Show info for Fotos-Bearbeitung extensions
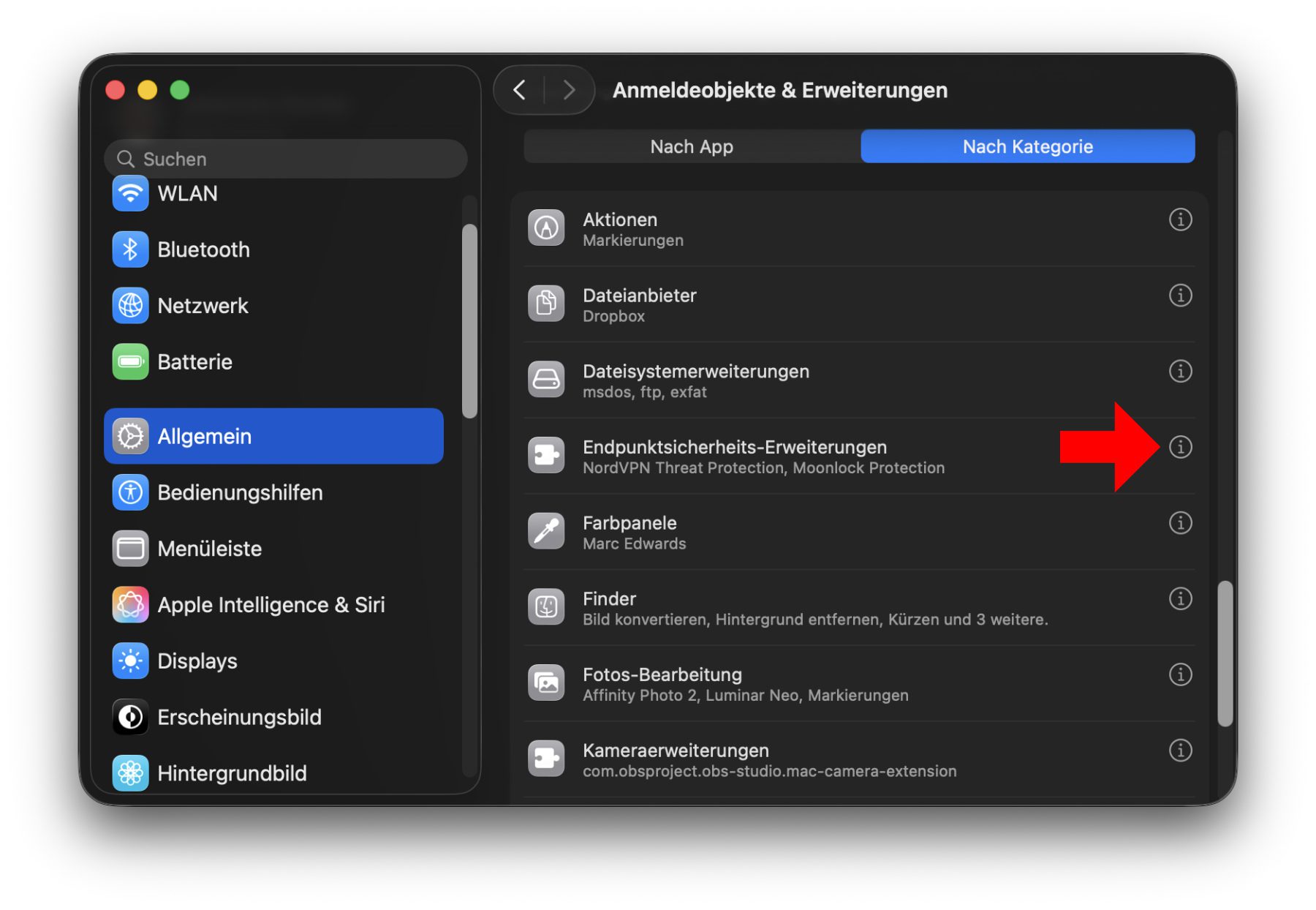The width and height of the screenshot is (1316, 910). (1179, 674)
